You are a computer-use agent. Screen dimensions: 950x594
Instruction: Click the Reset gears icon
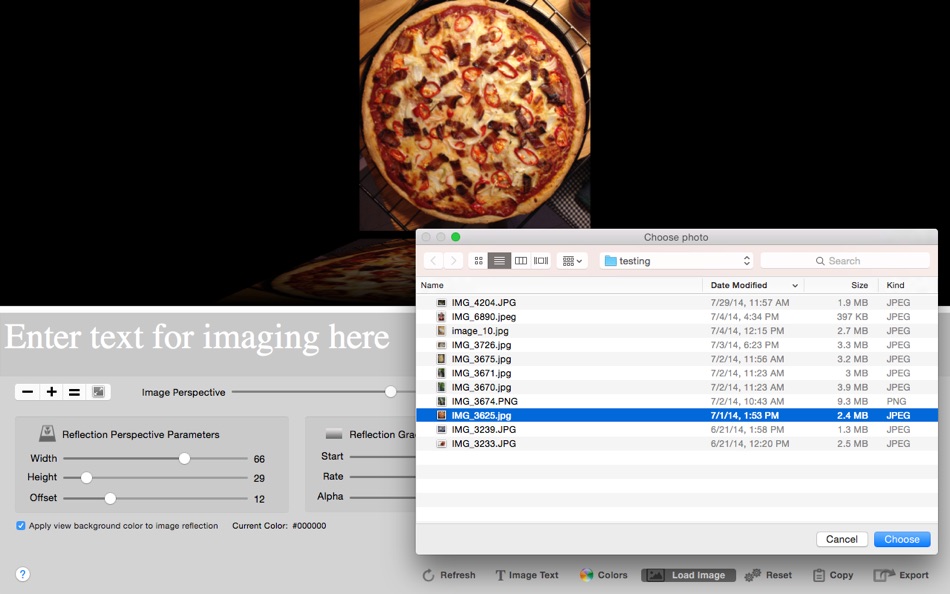(754, 575)
